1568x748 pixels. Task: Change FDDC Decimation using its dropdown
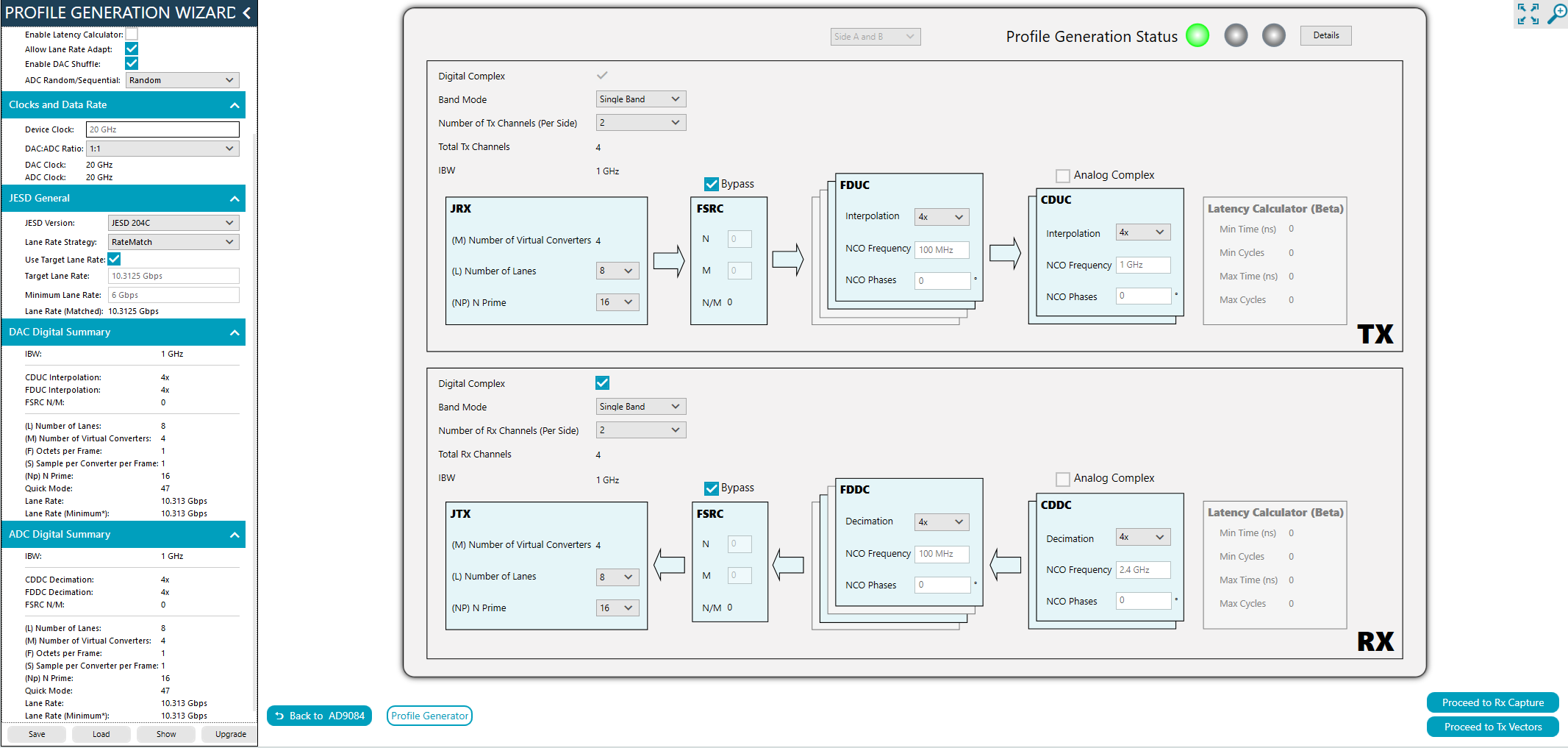click(x=941, y=521)
